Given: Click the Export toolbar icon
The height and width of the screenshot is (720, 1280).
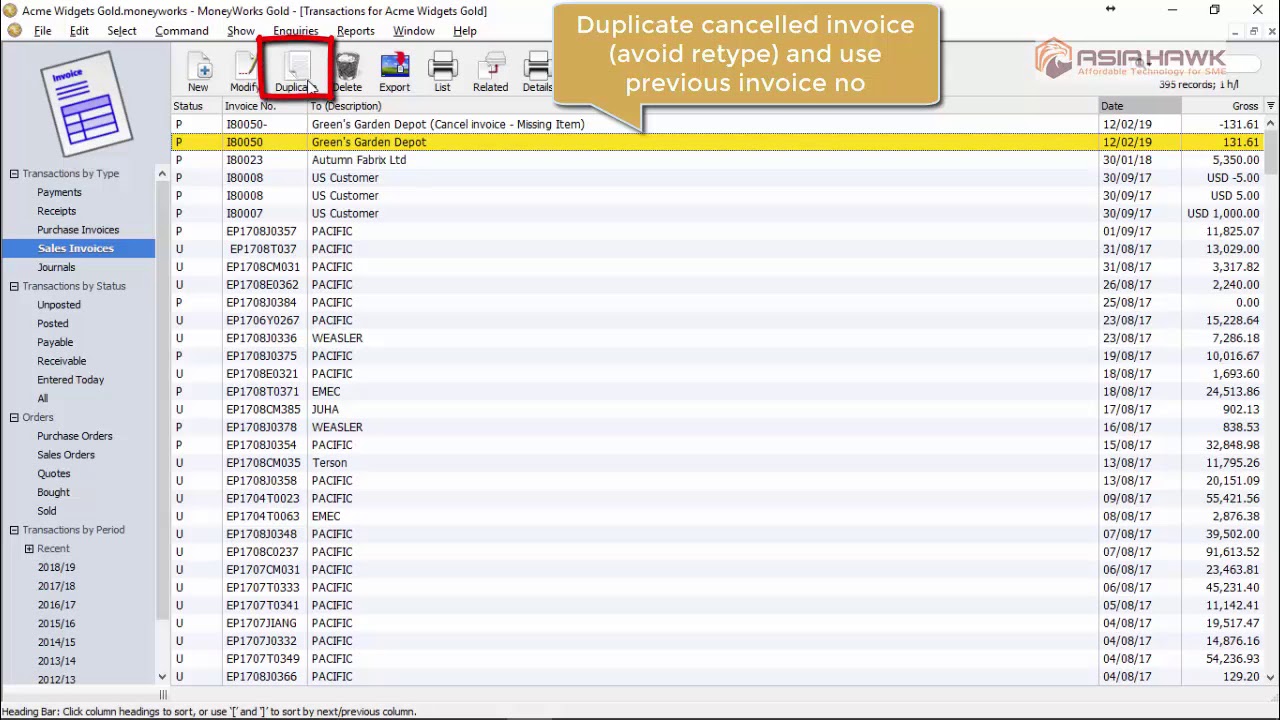Looking at the screenshot, I should [x=394, y=71].
